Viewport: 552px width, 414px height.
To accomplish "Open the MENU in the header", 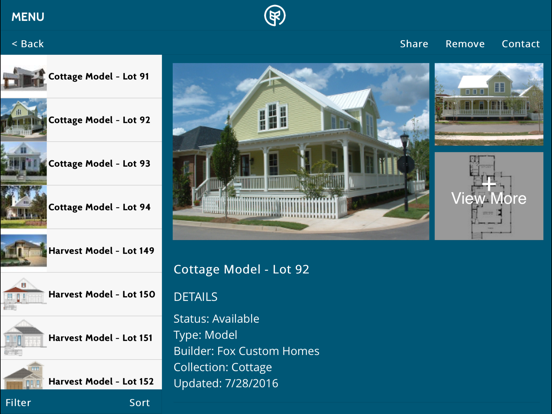I will point(28,17).
